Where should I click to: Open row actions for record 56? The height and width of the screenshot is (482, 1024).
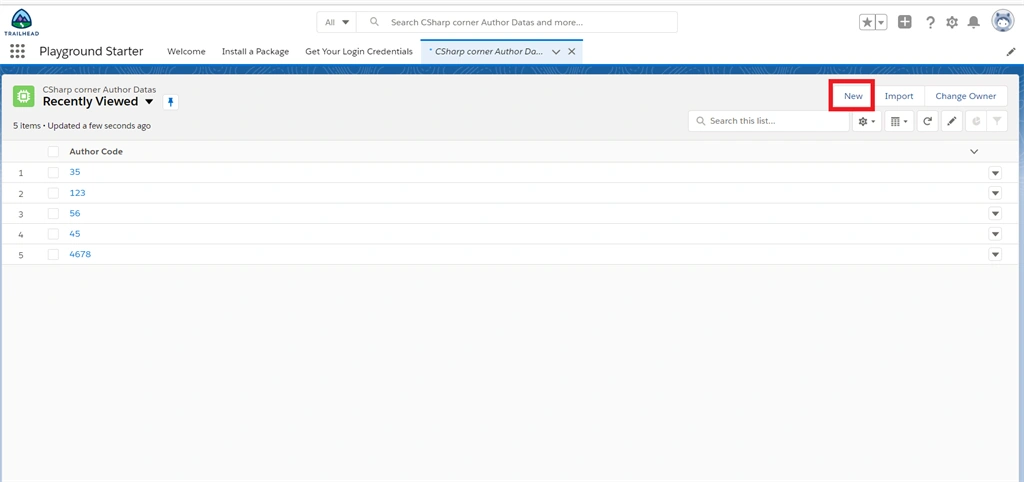pyautogui.click(x=995, y=214)
